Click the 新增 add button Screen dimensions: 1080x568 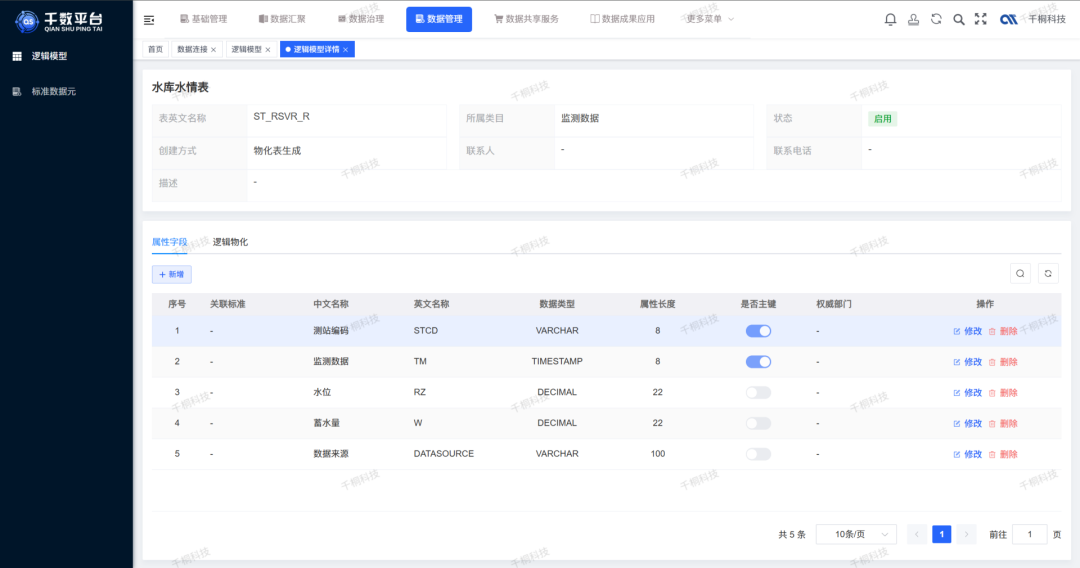tap(172, 274)
